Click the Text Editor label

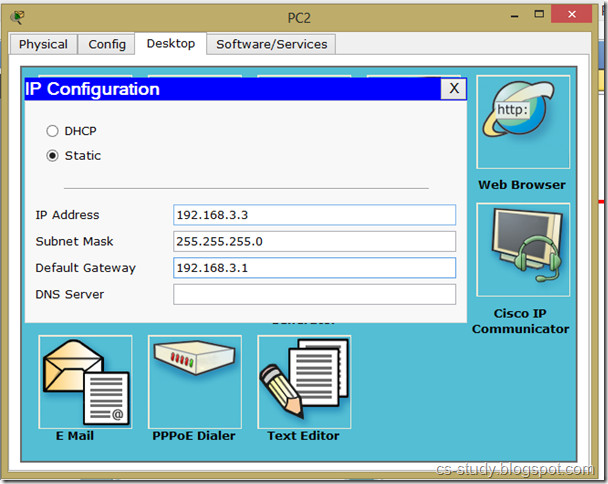303,436
